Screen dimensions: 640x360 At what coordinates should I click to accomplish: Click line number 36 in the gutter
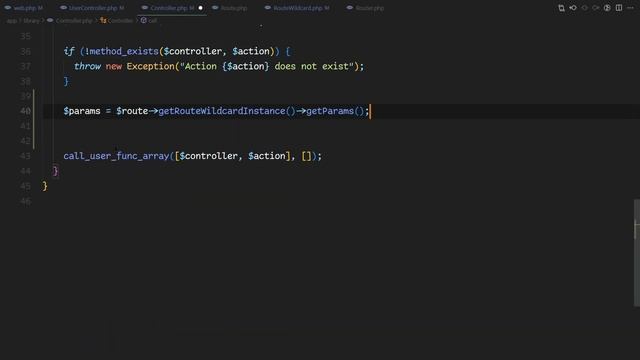tap(25, 51)
